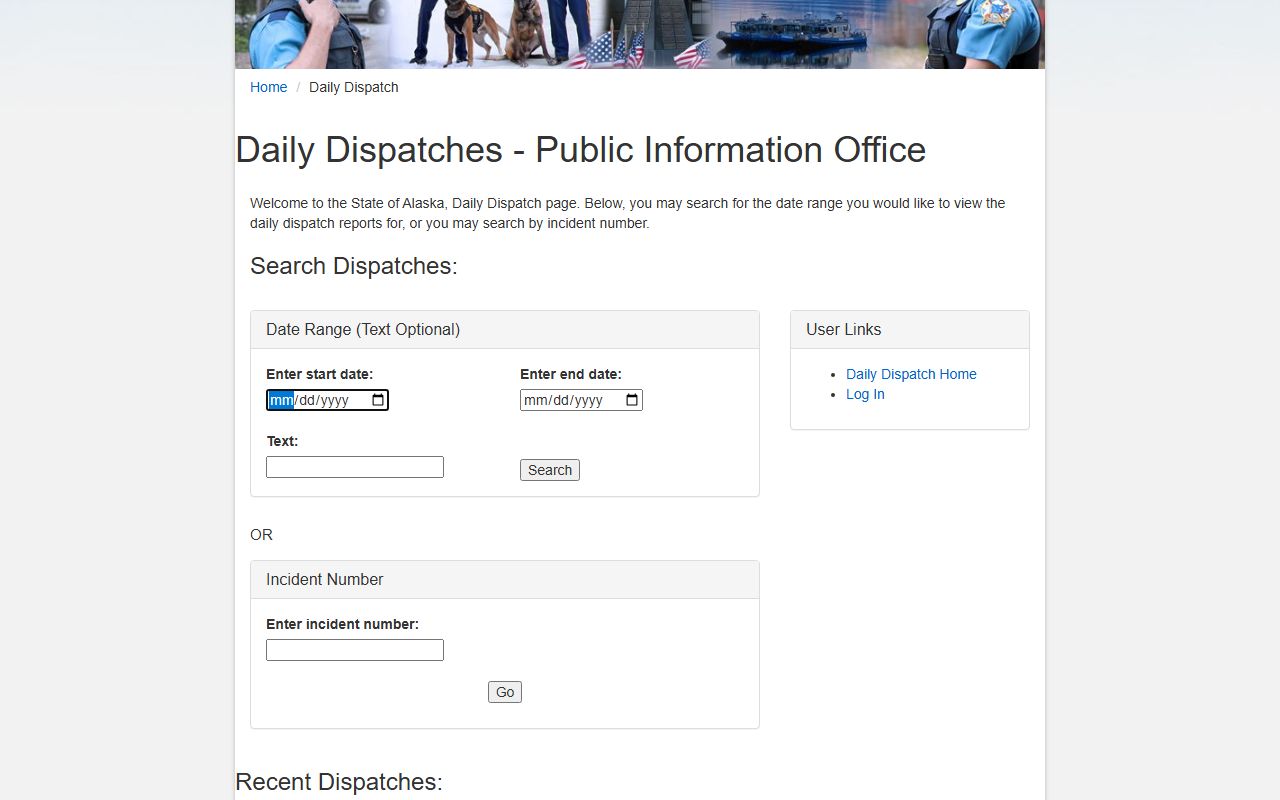Open the start date calendar picker icon
The height and width of the screenshot is (800, 1280).
pyautogui.click(x=378, y=400)
